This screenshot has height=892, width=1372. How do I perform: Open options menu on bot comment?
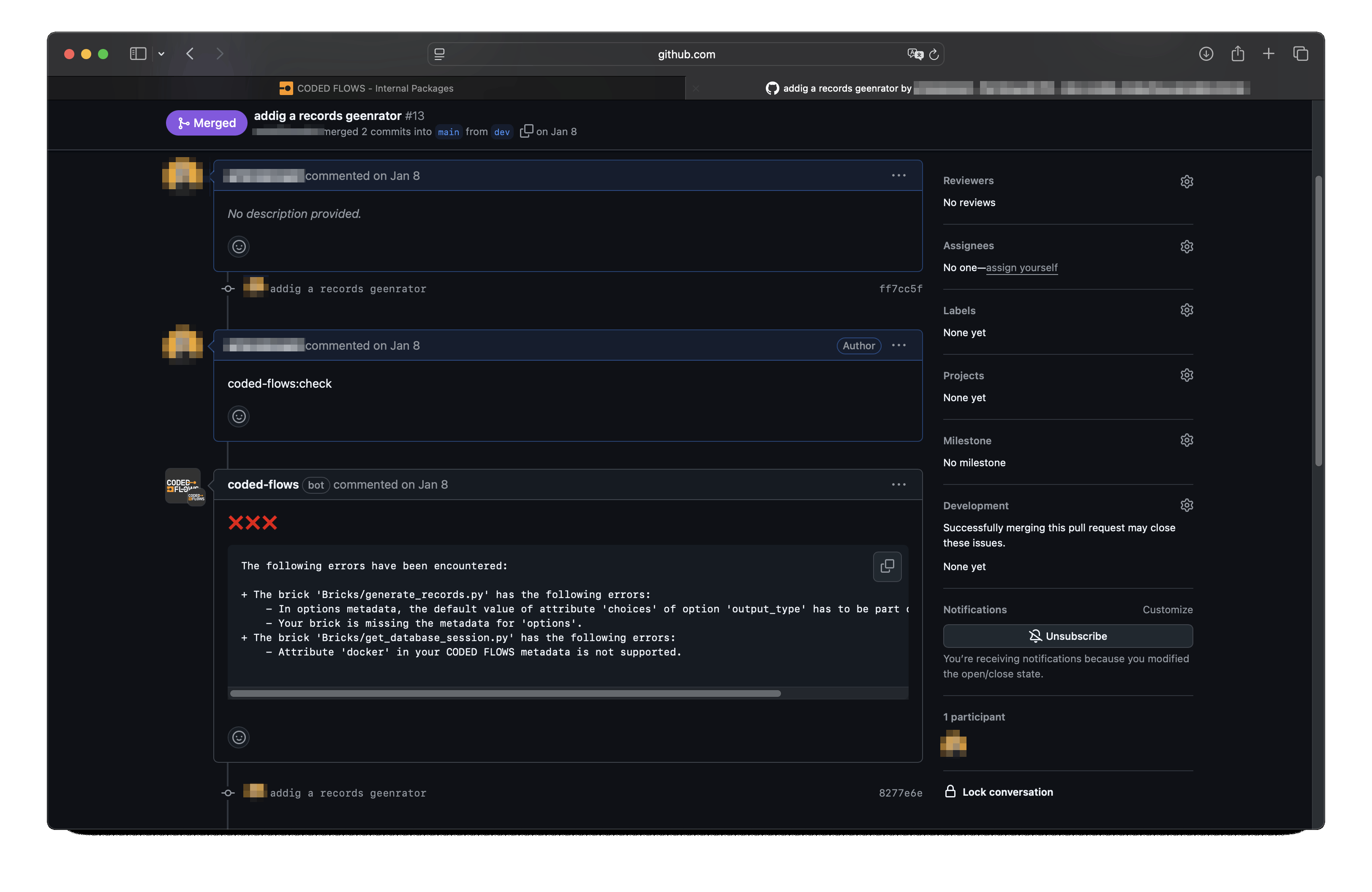point(898,484)
